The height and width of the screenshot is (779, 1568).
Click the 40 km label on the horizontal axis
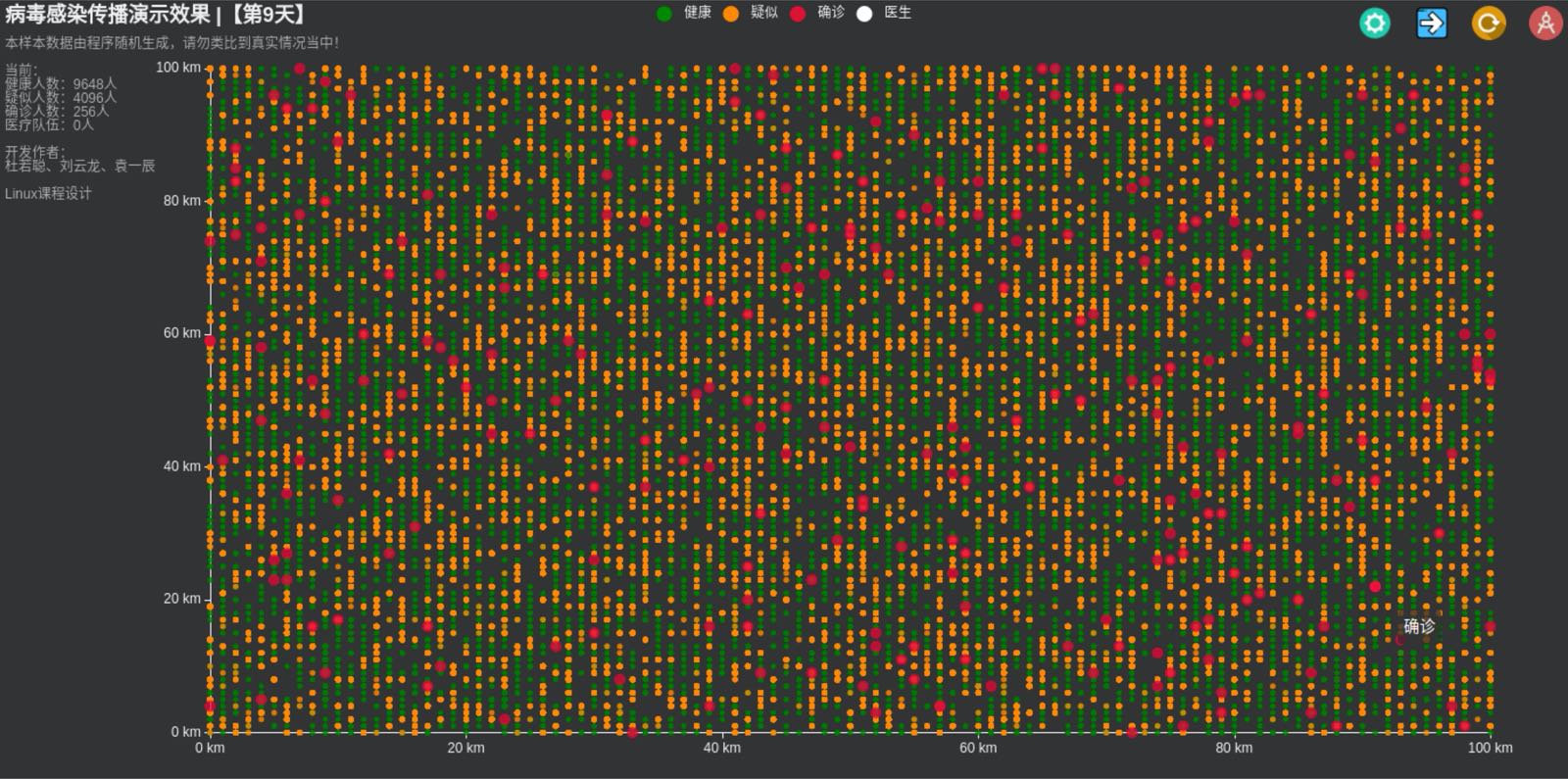point(722,748)
